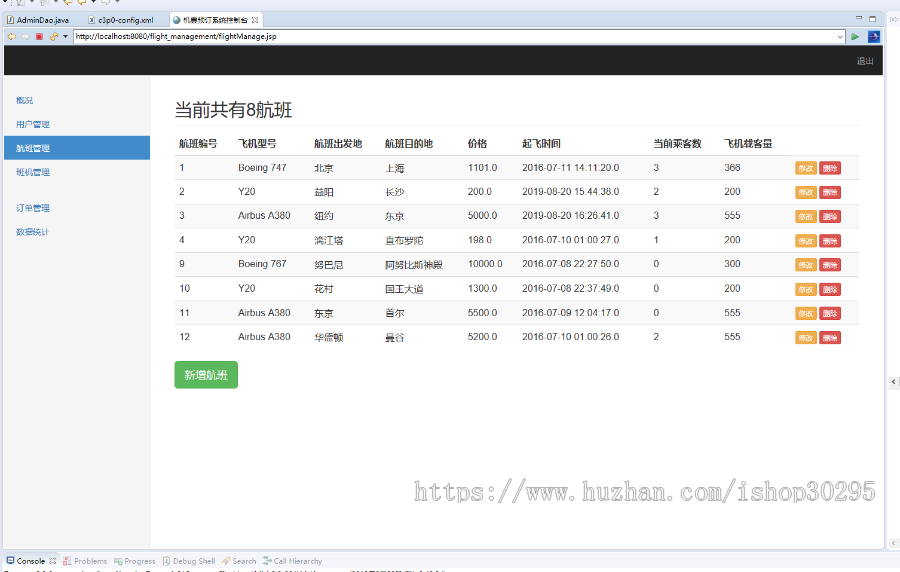Delete flight 11 东京 to 首尔
The height and width of the screenshot is (572, 900).
[830, 313]
